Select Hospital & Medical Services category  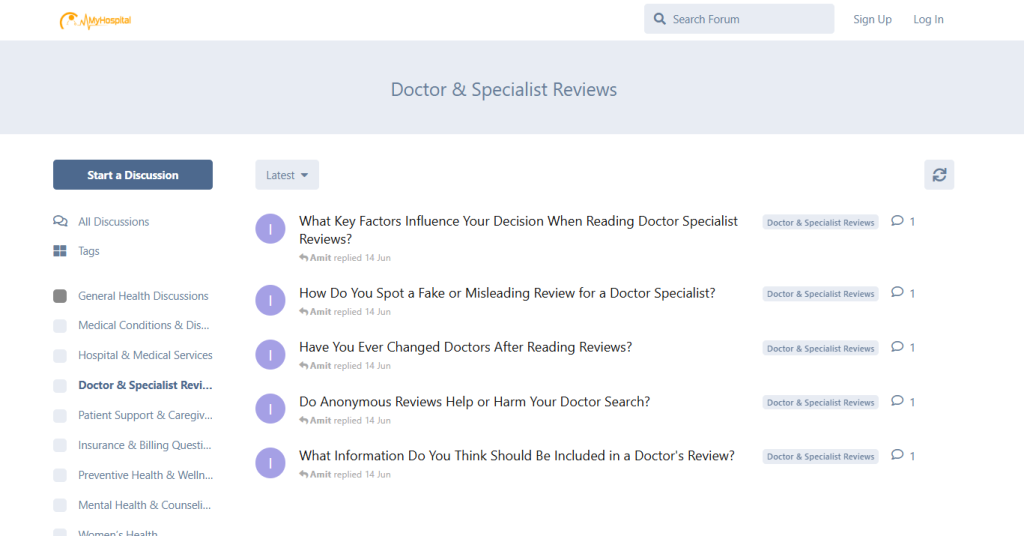coord(145,355)
